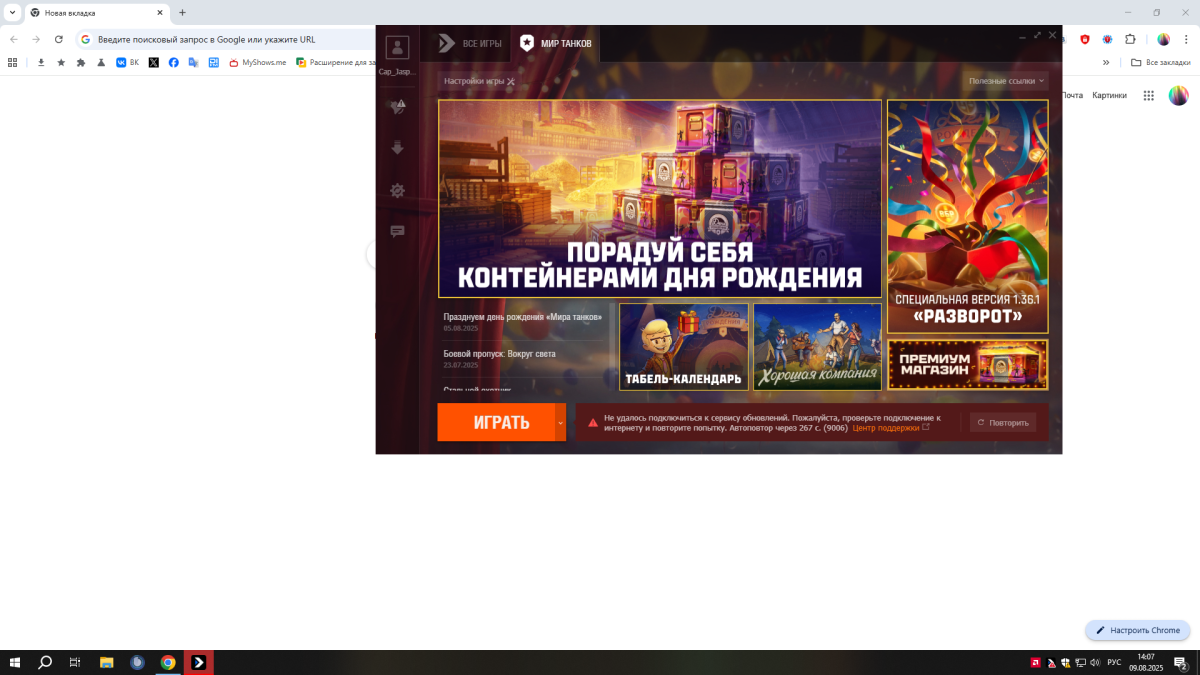Maximize the launcher with the expand arrows icon
Image resolution: width=1200 pixels, height=675 pixels.
pos(1038,35)
